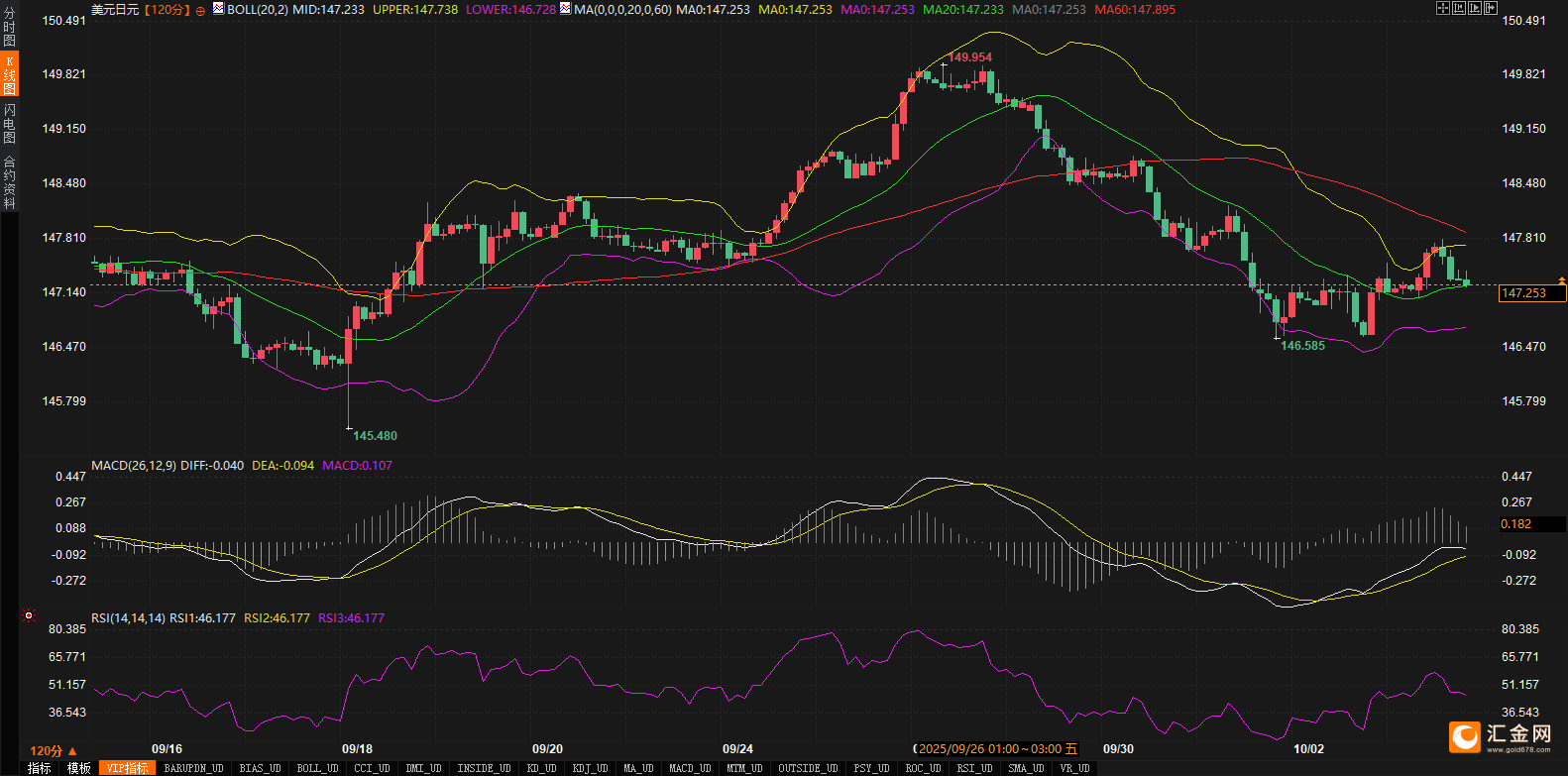The image size is (1568, 776).
Task: Click the 汇金网 logo
Action: 1501,736
